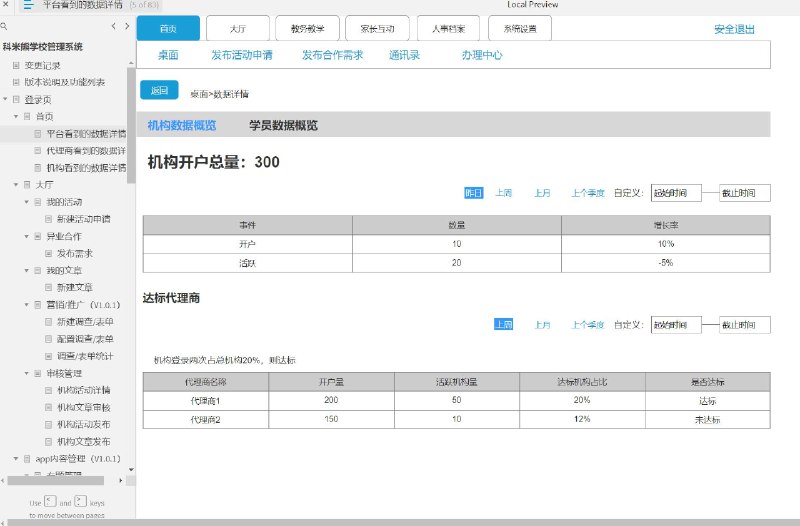Click the sidebar scroll-right arrow
The image size is (800, 526).
[120, 481]
